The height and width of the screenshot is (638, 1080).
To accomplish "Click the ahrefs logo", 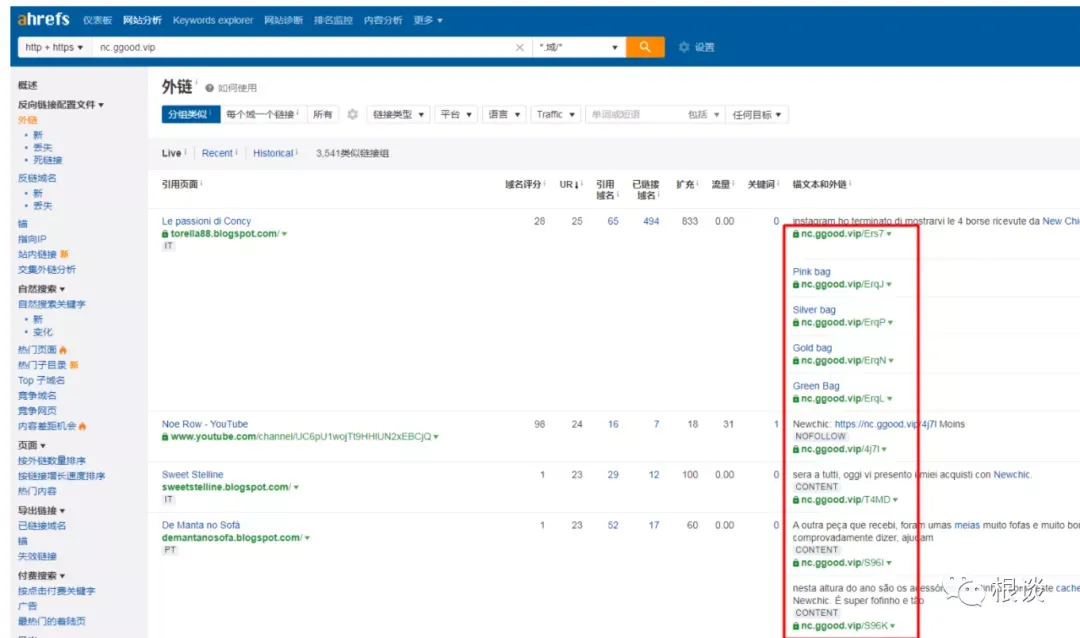I will 43,19.
